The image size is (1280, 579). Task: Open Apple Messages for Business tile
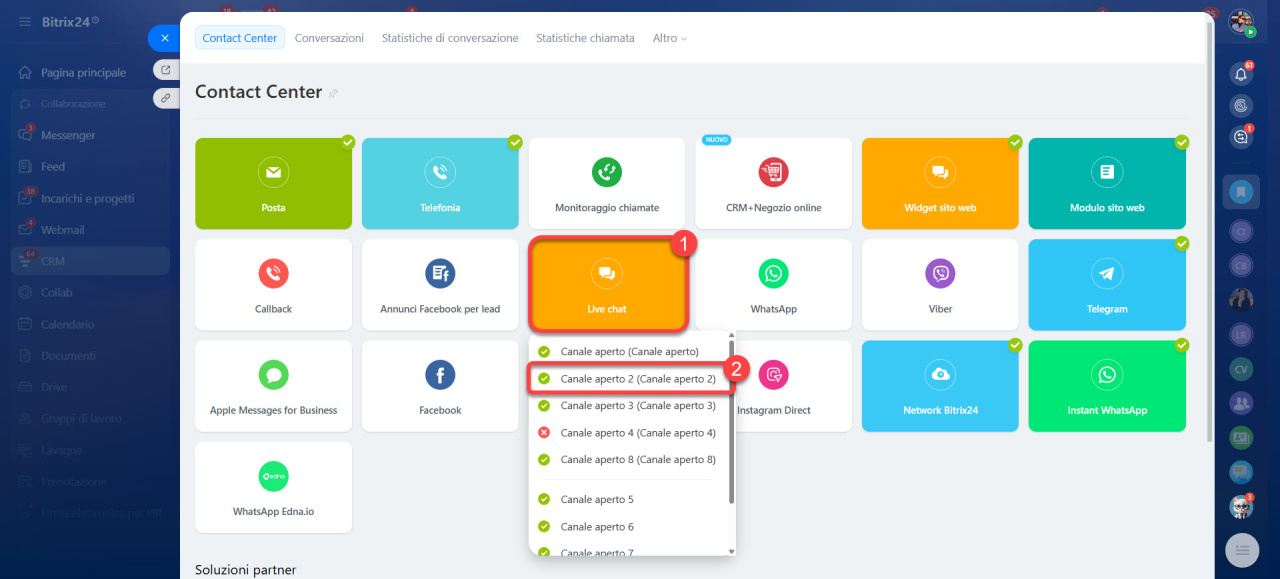273,386
